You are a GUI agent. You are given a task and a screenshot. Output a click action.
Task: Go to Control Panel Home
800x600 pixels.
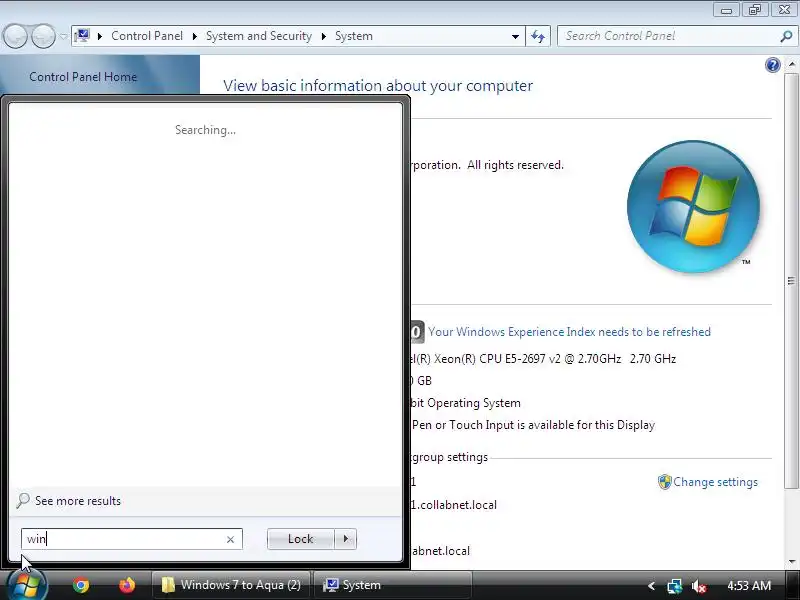click(x=83, y=77)
